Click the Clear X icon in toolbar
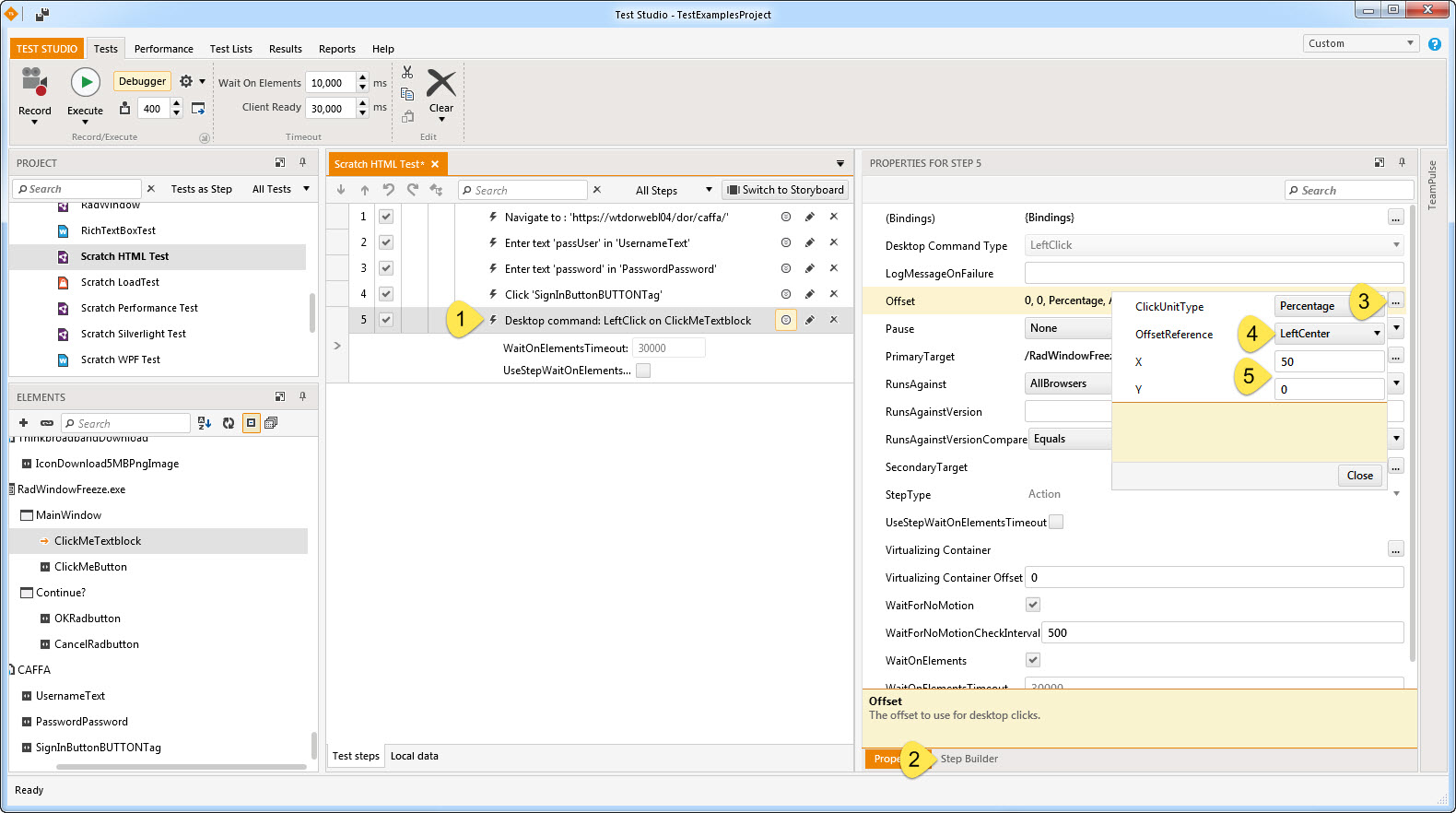Viewport: 1456px width, 813px height. tap(440, 84)
